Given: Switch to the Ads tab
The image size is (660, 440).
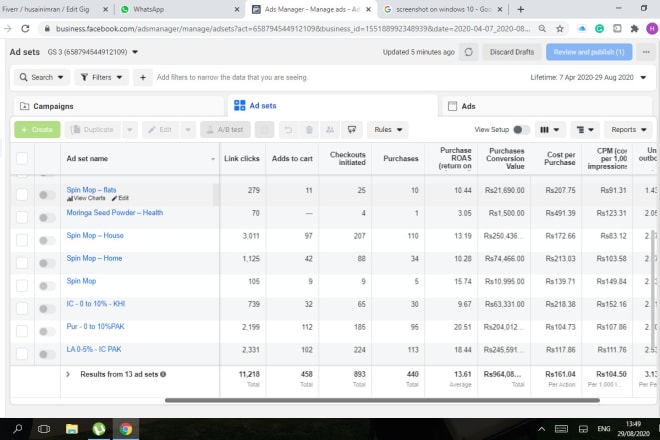Looking at the screenshot, I should click(549, 106).
